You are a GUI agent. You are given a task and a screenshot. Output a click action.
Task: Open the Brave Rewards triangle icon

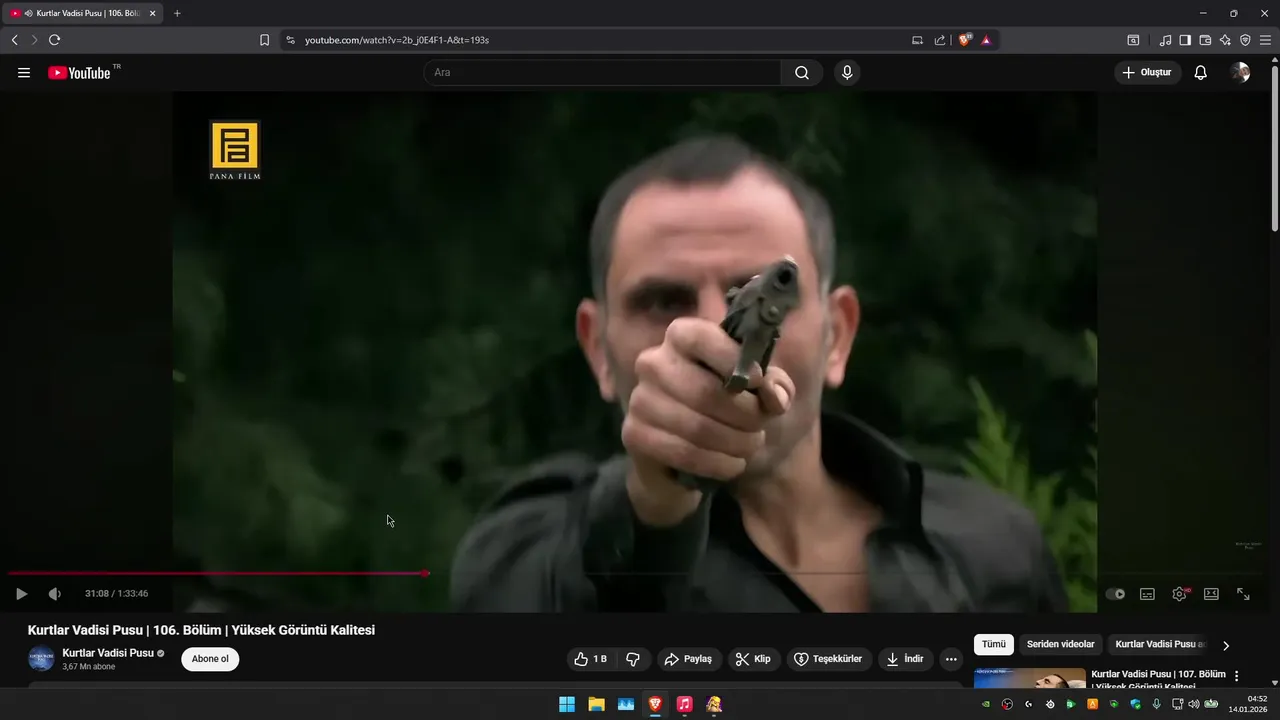[x=986, y=40]
